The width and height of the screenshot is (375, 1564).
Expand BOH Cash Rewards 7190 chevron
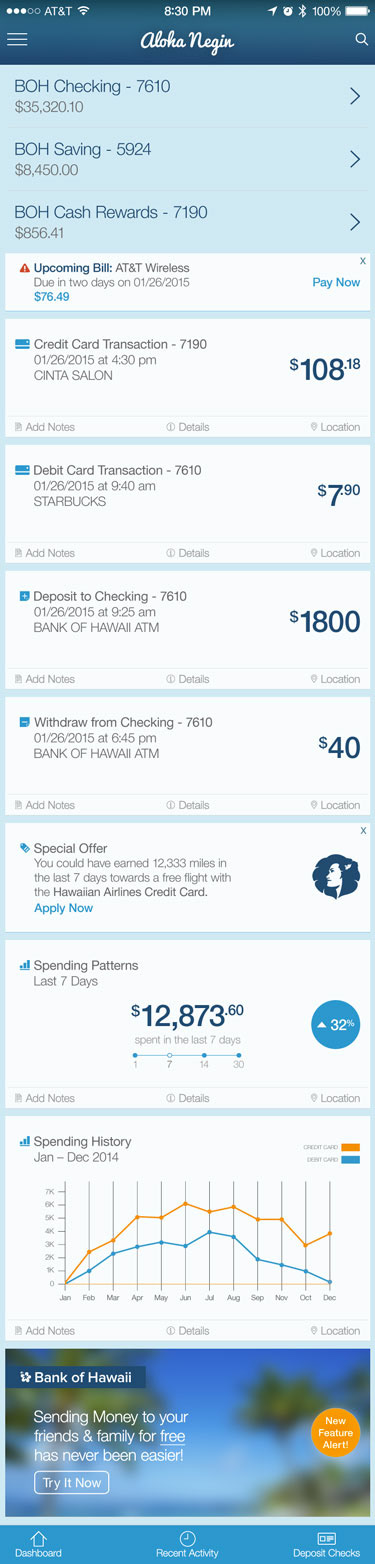click(355, 222)
